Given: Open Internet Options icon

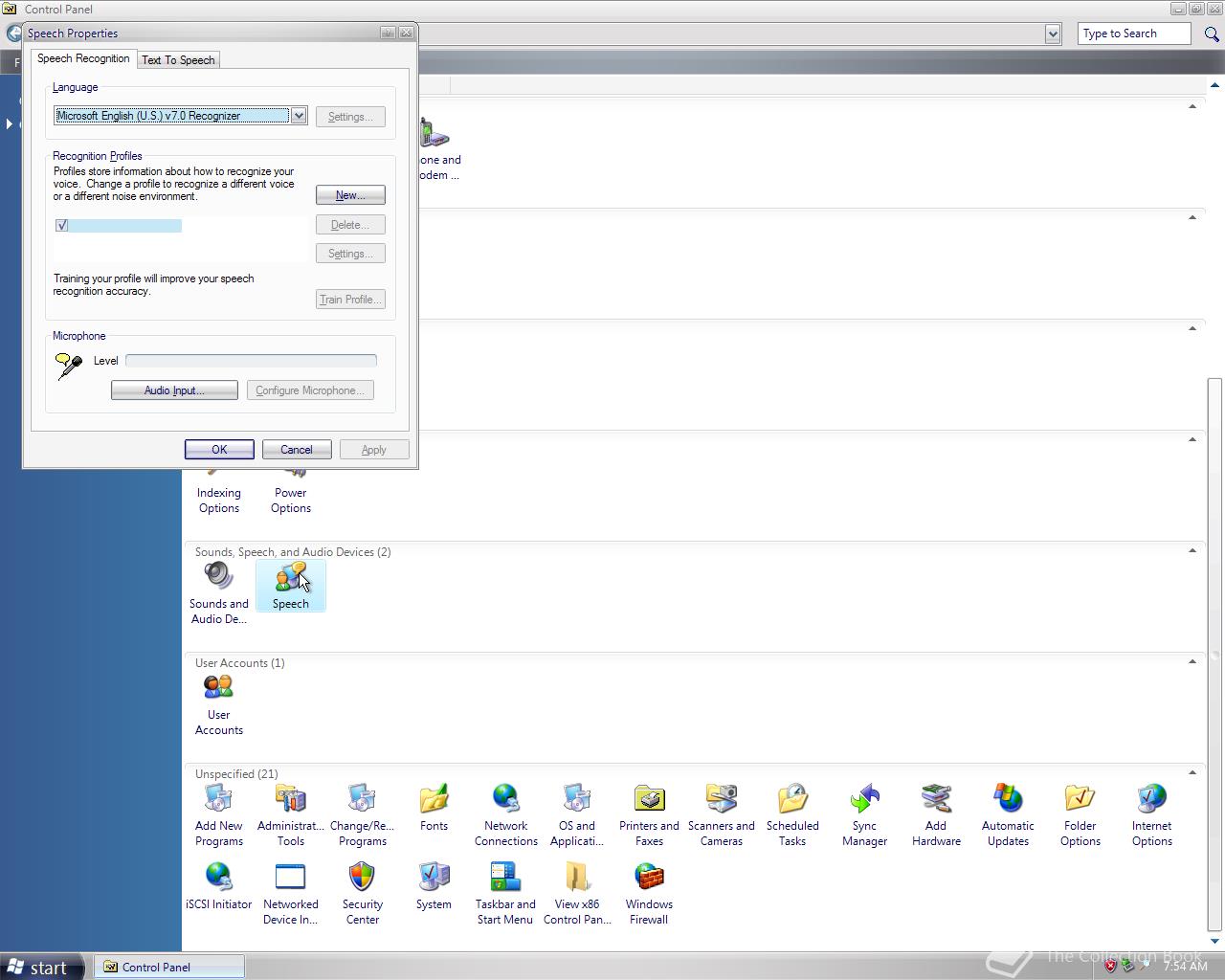Looking at the screenshot, I should click(x=1151, y=815).
